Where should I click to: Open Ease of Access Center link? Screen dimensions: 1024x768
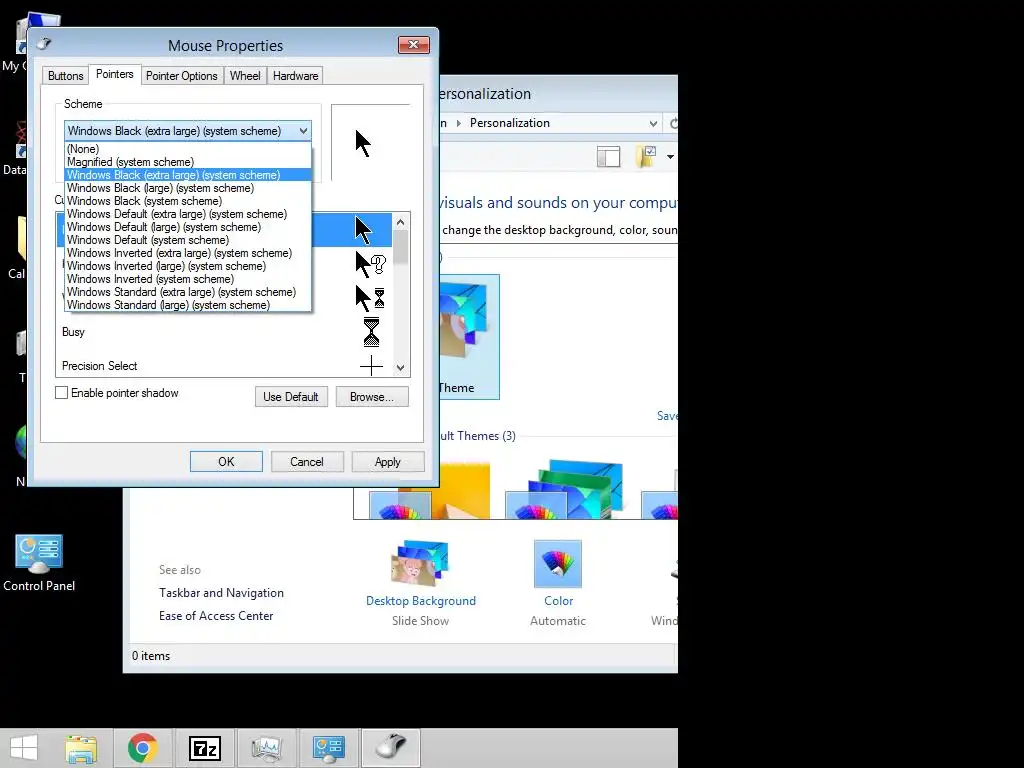coord(216,616)
